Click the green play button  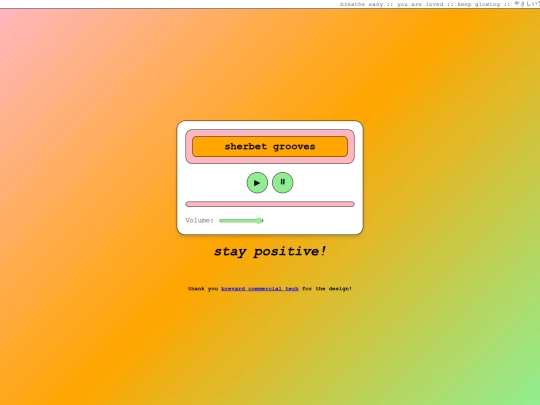coord(257,183)
